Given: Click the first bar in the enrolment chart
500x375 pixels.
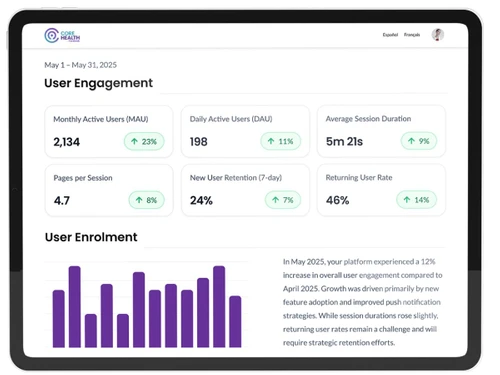Looking at the screenshot, I should coord(59,319).
